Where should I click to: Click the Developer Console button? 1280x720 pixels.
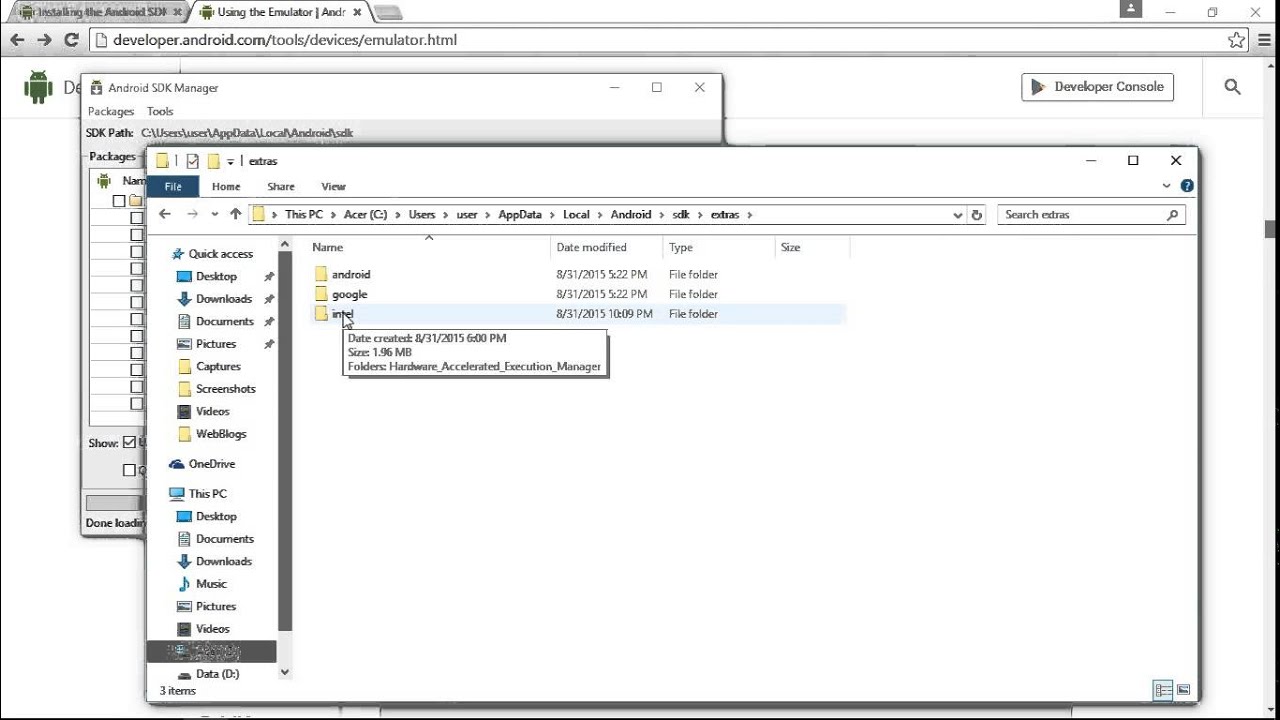click(1098, 87)
